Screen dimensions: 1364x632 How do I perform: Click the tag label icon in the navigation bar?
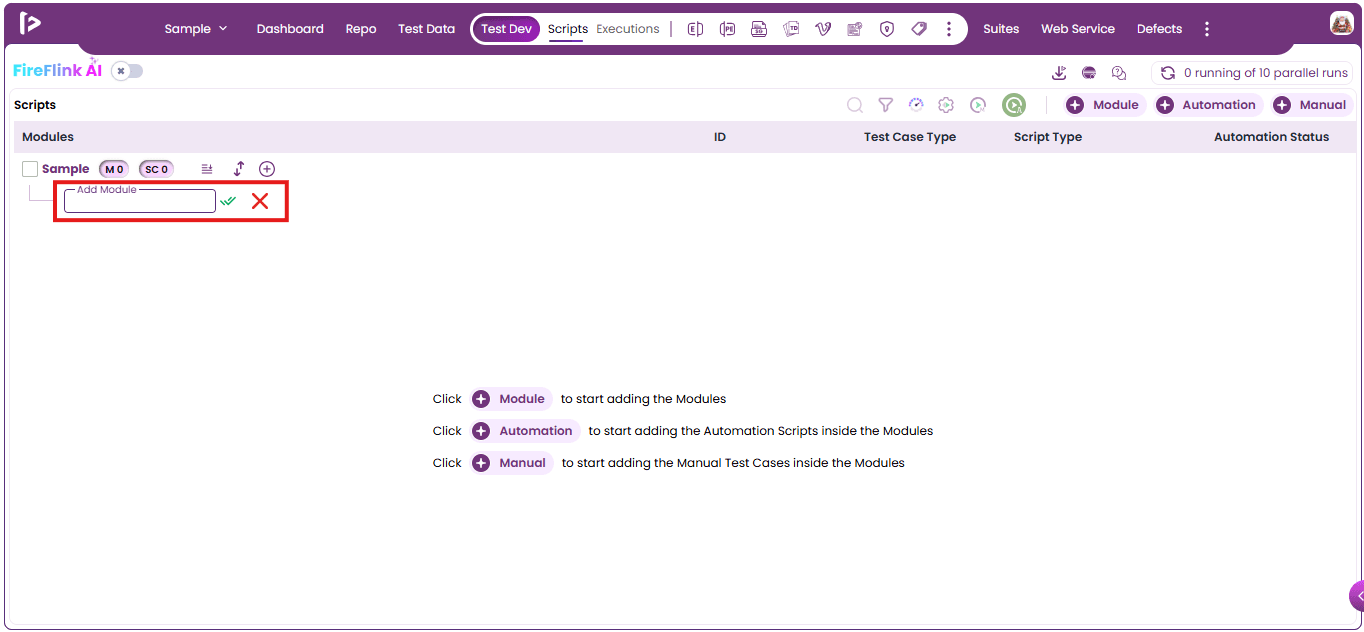click(919, 29)
